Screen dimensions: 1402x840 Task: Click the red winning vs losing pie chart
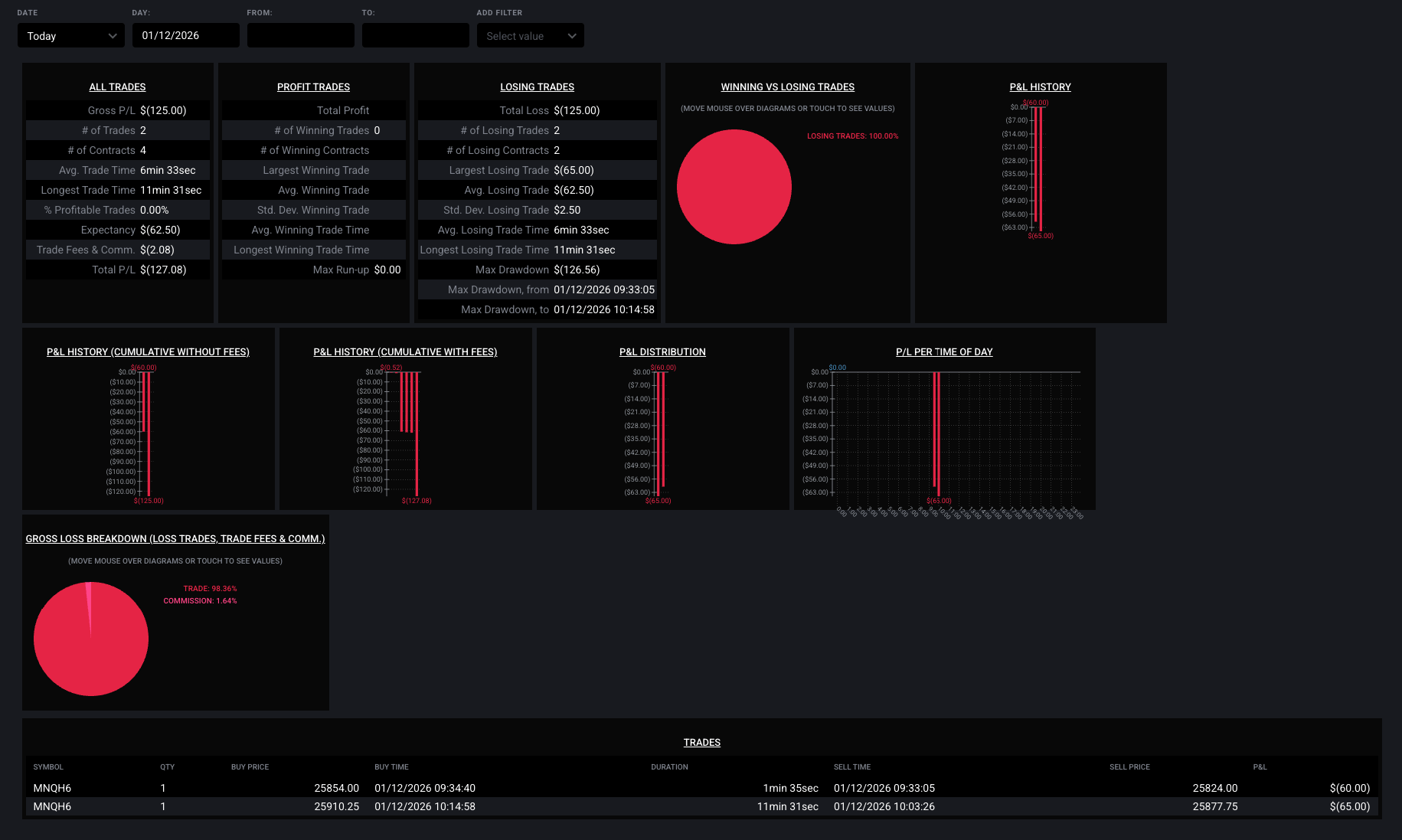pos(734,187)
